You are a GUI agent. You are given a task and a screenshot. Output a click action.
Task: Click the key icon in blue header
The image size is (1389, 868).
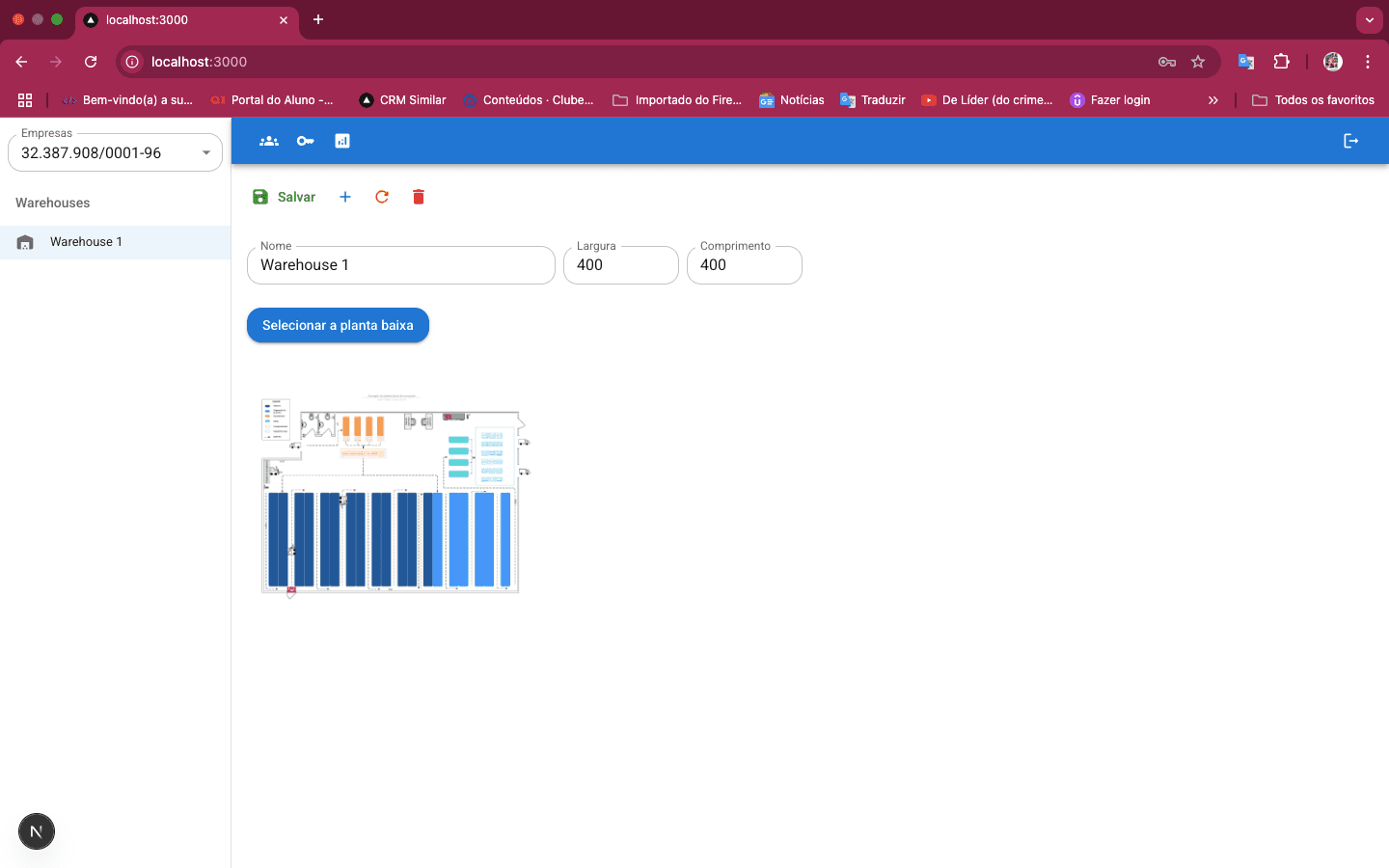click(x=306, y=141)
